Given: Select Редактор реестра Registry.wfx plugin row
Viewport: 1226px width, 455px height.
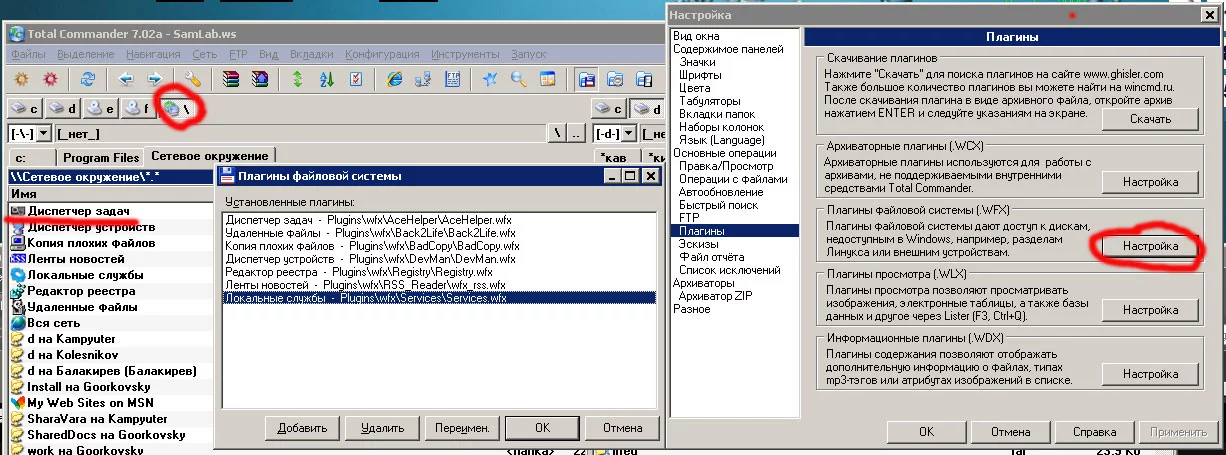Looking at the screenshot, I should pos(438,271).
